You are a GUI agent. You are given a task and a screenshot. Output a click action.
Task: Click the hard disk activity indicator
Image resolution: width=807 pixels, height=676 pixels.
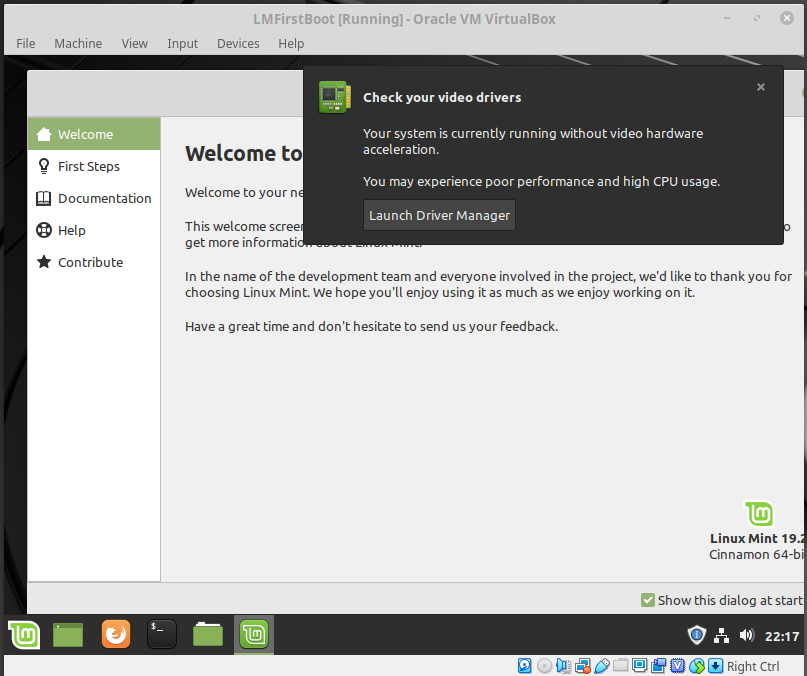(524, 666)
